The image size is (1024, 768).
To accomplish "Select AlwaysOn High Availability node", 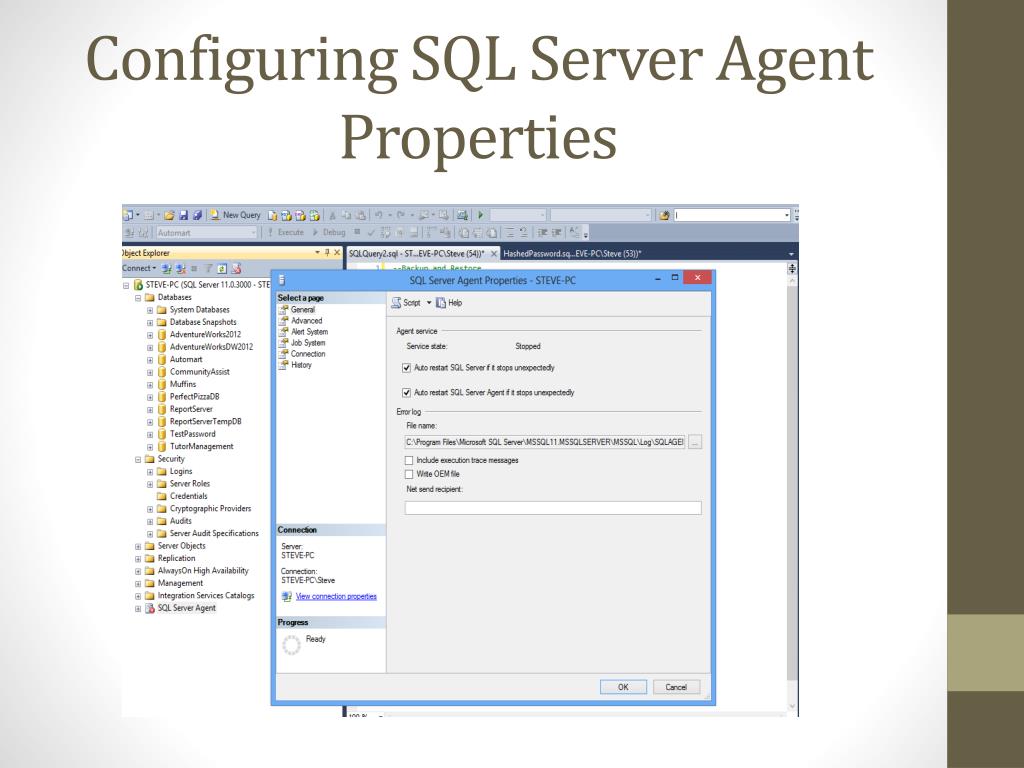I will (x=203, y=571).
